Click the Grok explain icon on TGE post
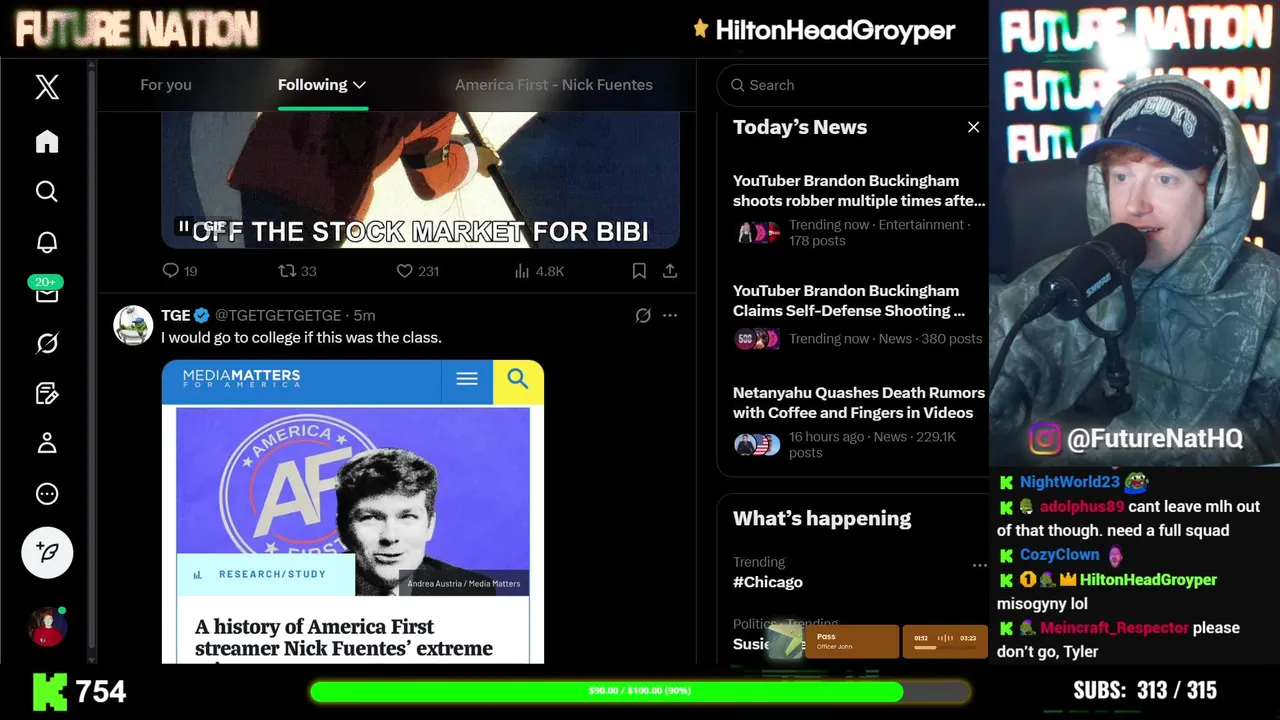 click(643, 315)
